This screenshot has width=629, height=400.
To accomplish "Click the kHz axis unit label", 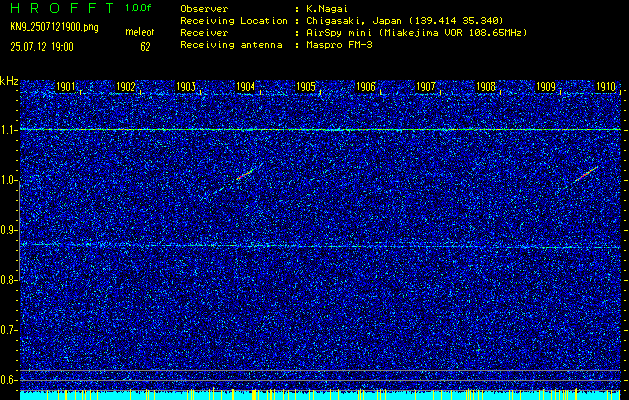I will click(9, 81).
